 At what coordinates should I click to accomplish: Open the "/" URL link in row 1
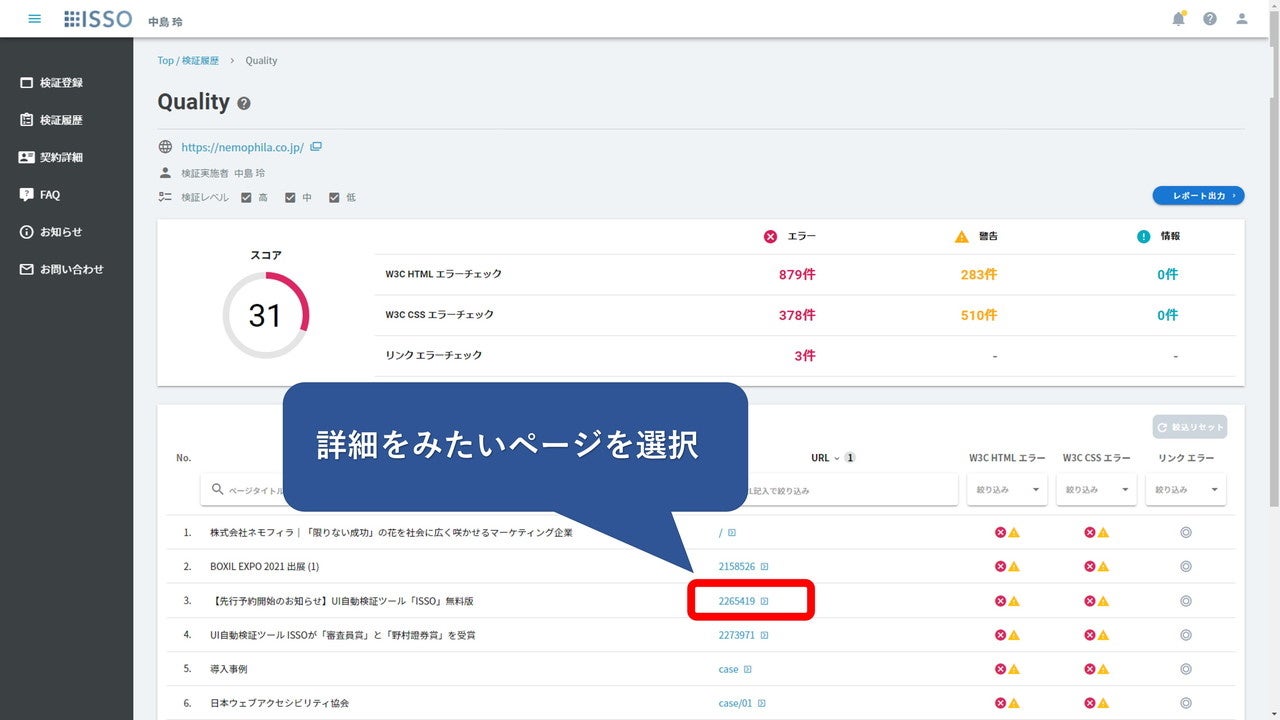(721, 533)
